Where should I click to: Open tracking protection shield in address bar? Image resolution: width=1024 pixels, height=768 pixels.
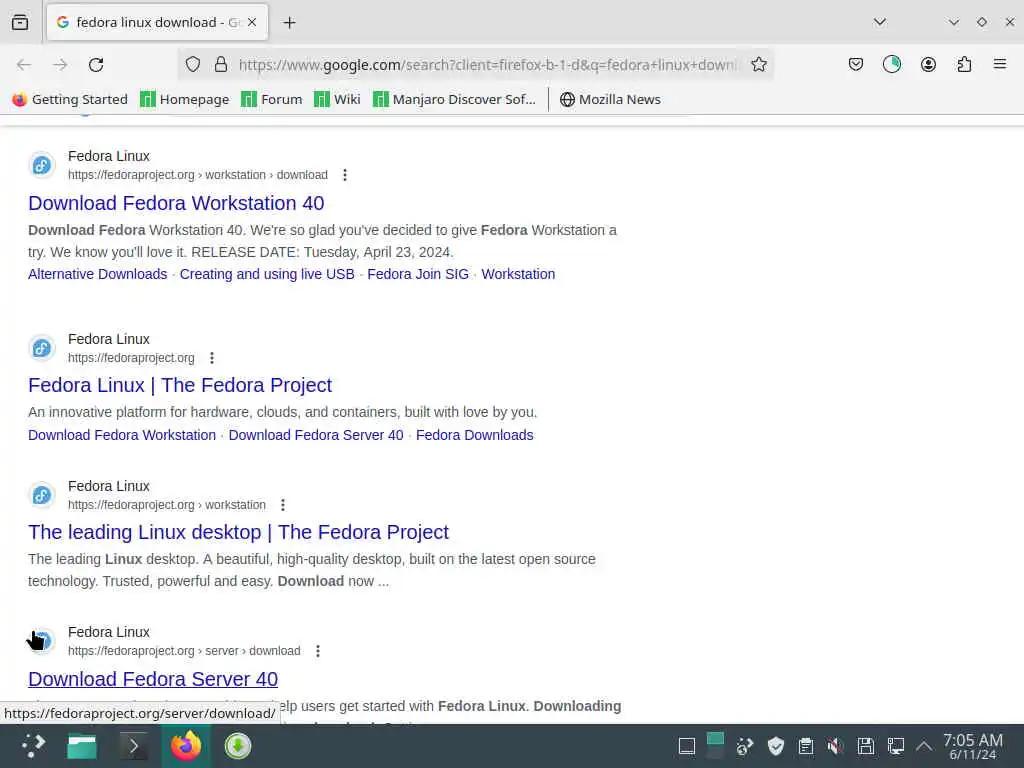point(193,65)
